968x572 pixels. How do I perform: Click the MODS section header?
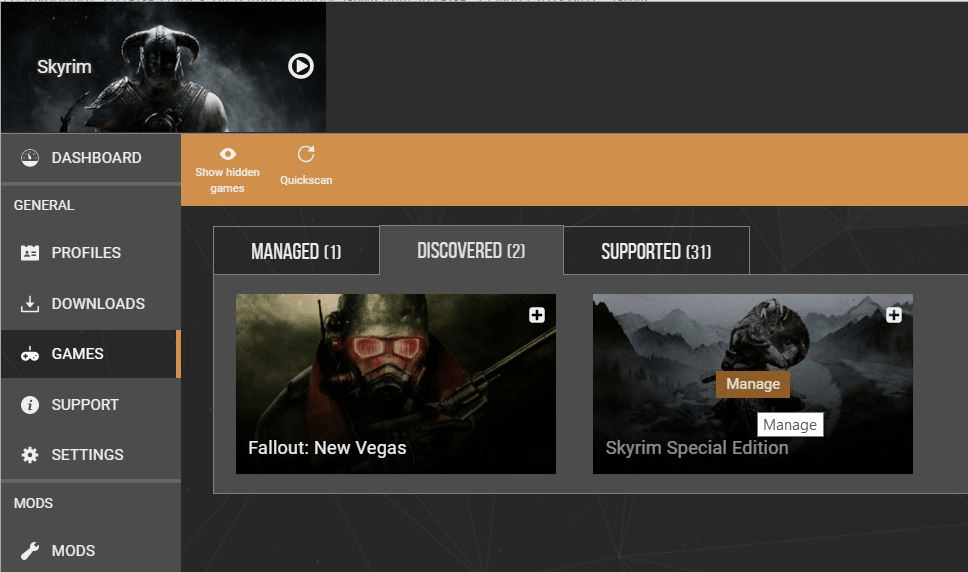click(33, 503)
